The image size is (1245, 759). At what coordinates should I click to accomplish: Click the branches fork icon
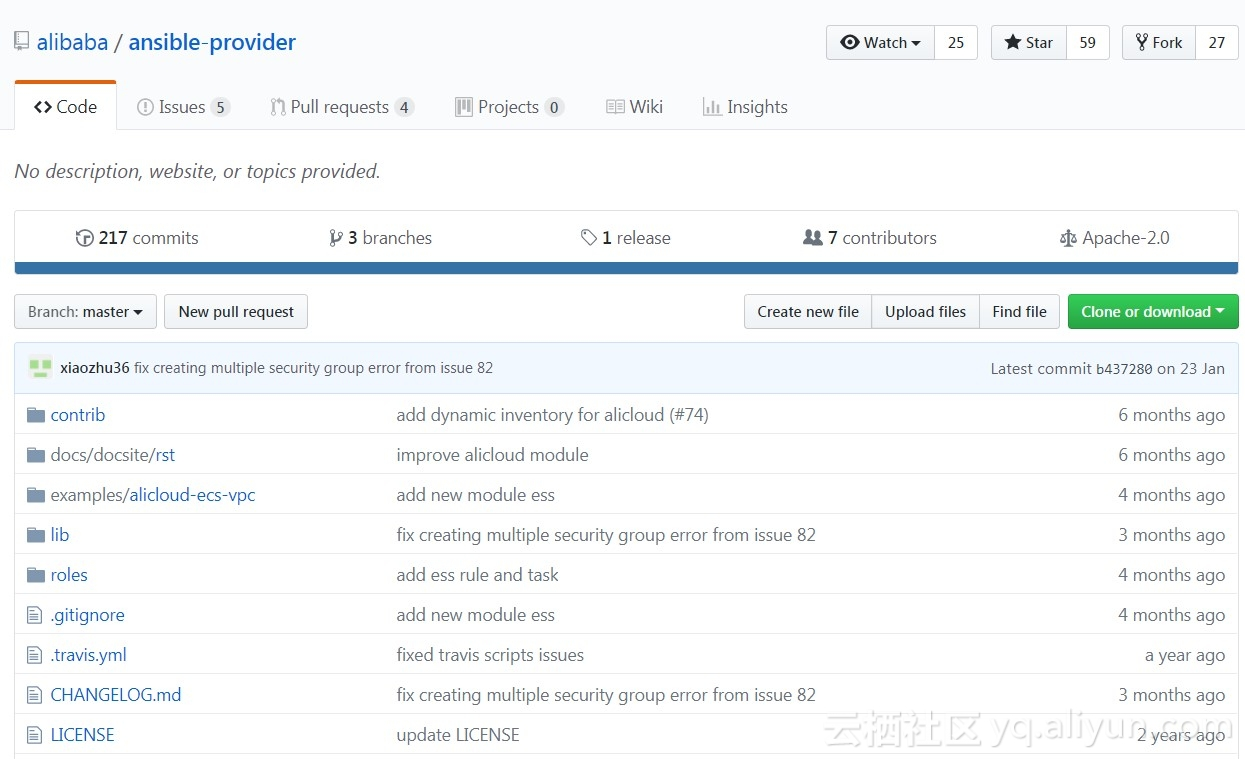(335, 238)
